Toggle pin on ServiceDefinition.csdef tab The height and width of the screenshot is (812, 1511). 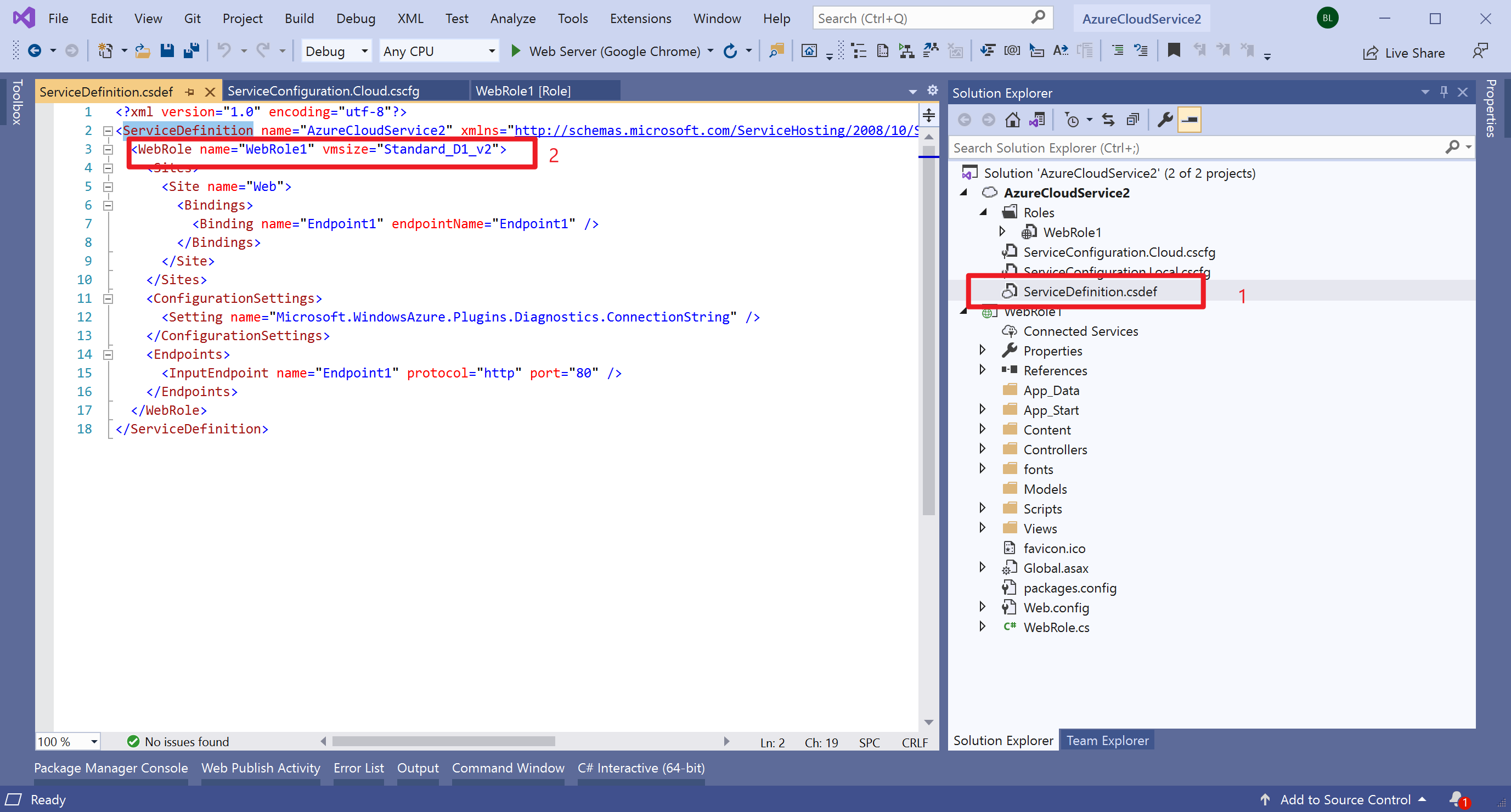tap(189, 92)
